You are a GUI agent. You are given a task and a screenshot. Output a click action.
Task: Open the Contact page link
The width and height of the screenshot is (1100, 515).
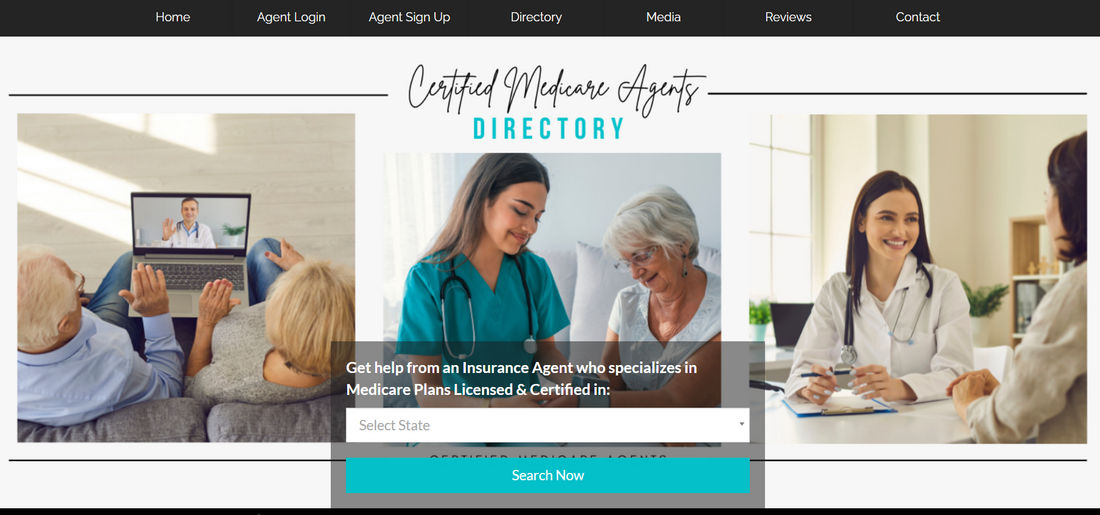918,18
